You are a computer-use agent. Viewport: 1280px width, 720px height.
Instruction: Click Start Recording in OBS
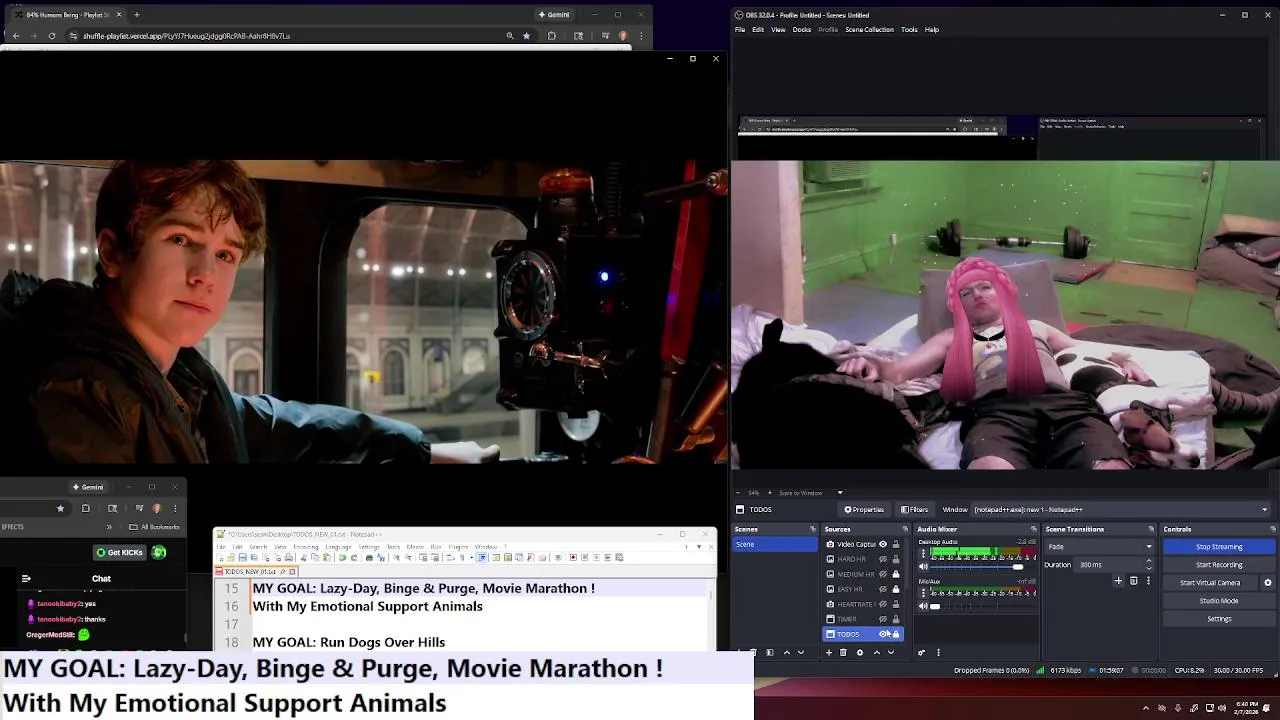[x=1219, y=565]
